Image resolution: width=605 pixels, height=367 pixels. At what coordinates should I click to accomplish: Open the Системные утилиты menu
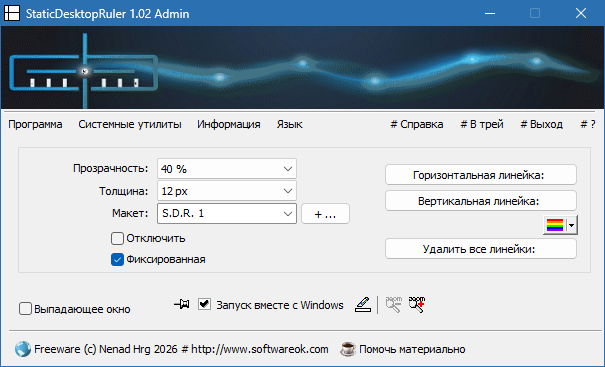coord(130,124)
